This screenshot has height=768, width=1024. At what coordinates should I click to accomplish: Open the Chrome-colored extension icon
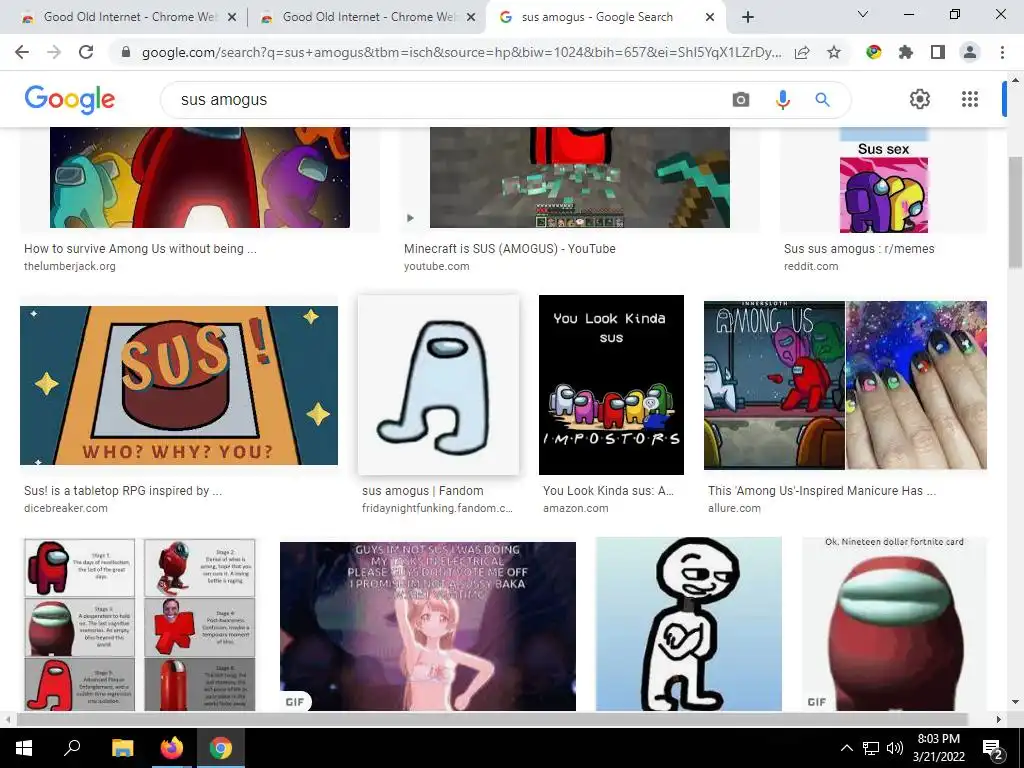874,52
